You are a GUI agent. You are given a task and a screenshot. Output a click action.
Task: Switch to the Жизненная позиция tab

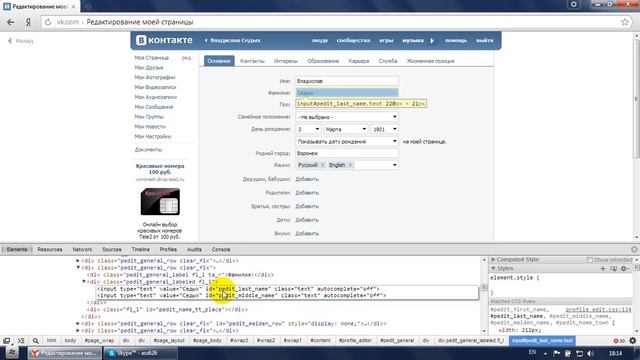431,61
